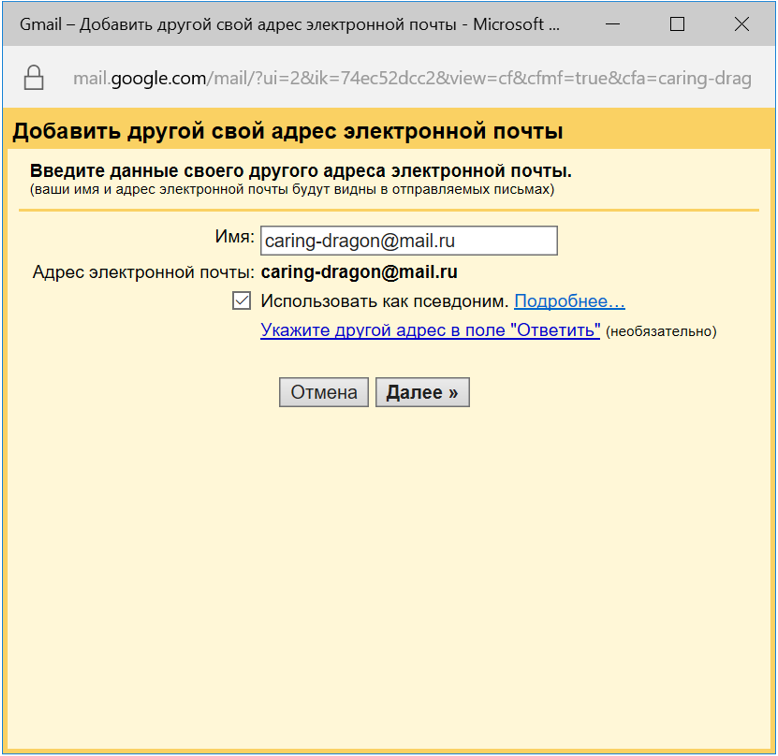
Task: Click the (необязательно) note text
Action: (x=661, y=331)
